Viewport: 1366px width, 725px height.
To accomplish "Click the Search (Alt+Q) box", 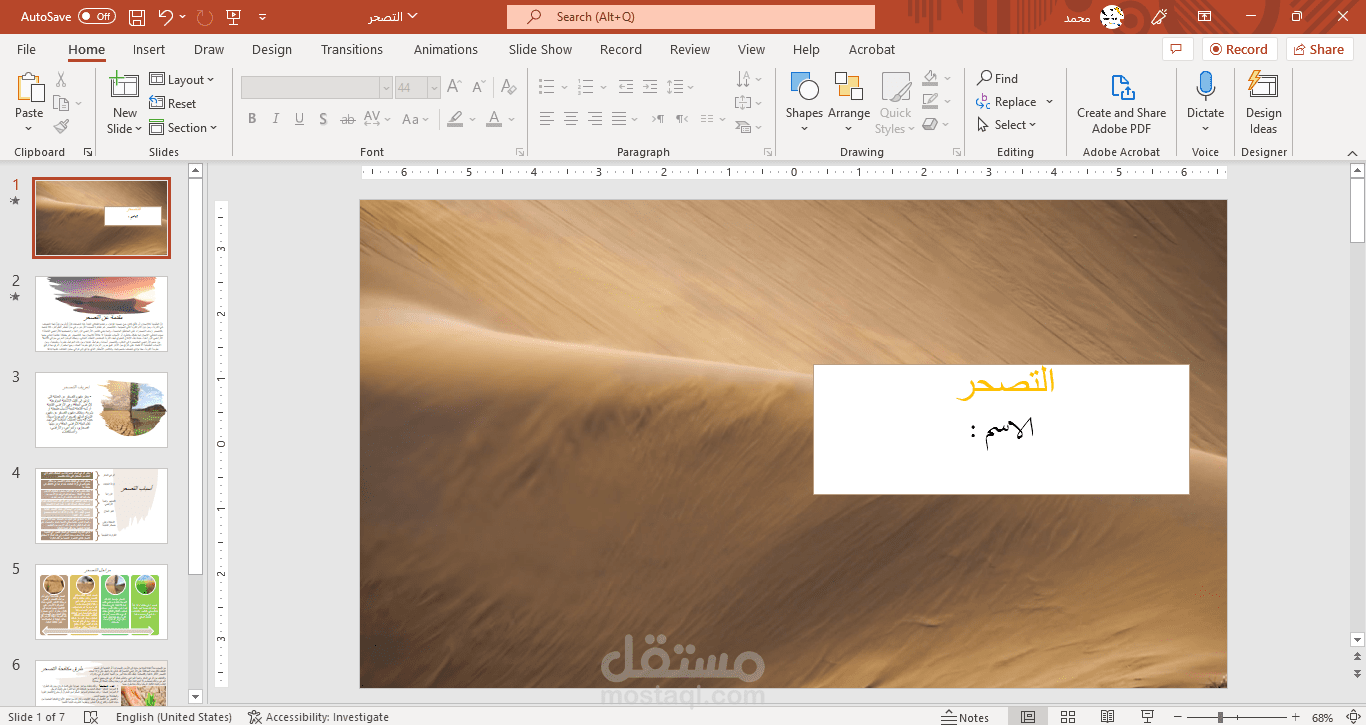I will pyautogui.click(x=691, y=17).
